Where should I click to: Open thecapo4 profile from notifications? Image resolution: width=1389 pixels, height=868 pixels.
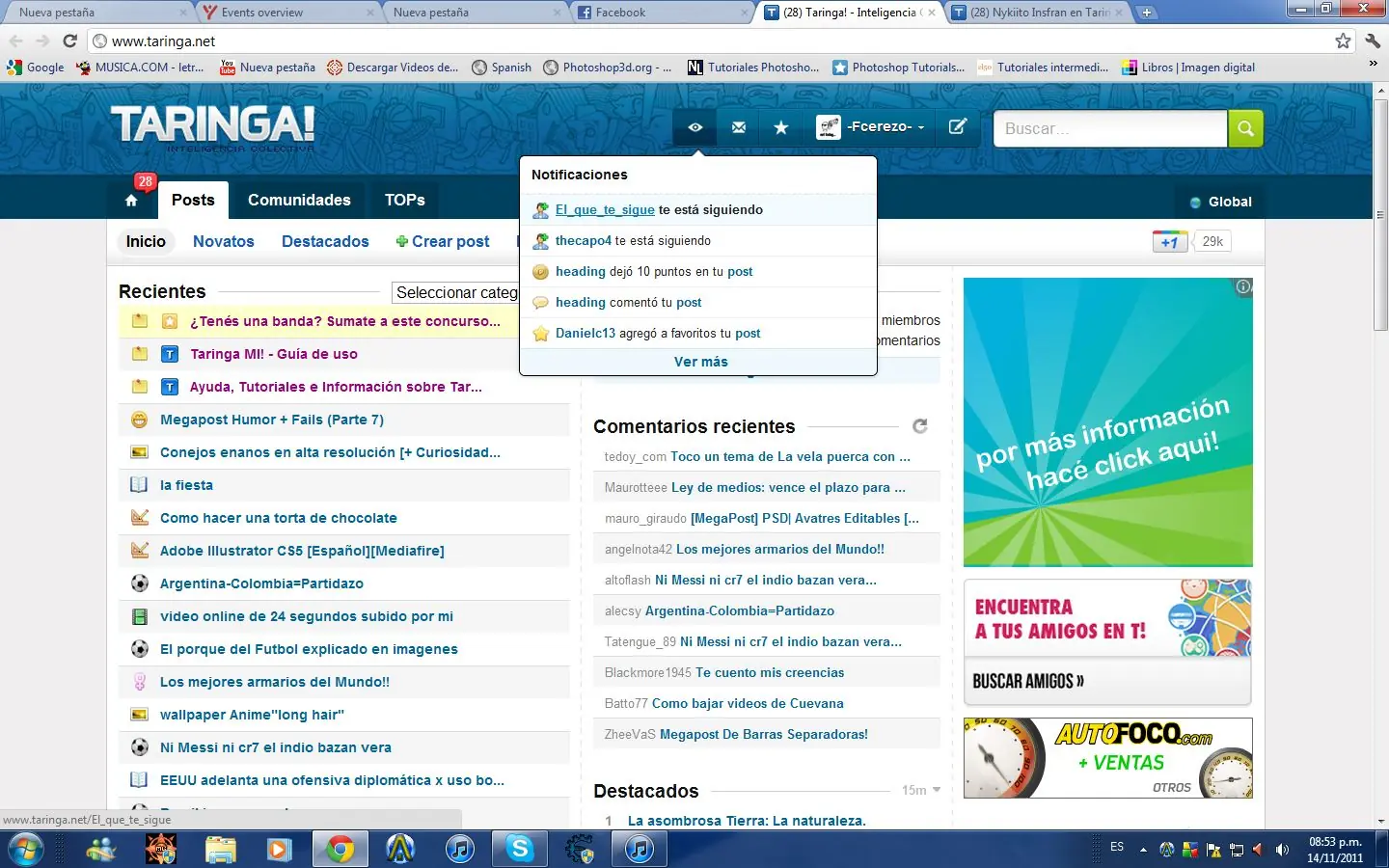[584, 241]
